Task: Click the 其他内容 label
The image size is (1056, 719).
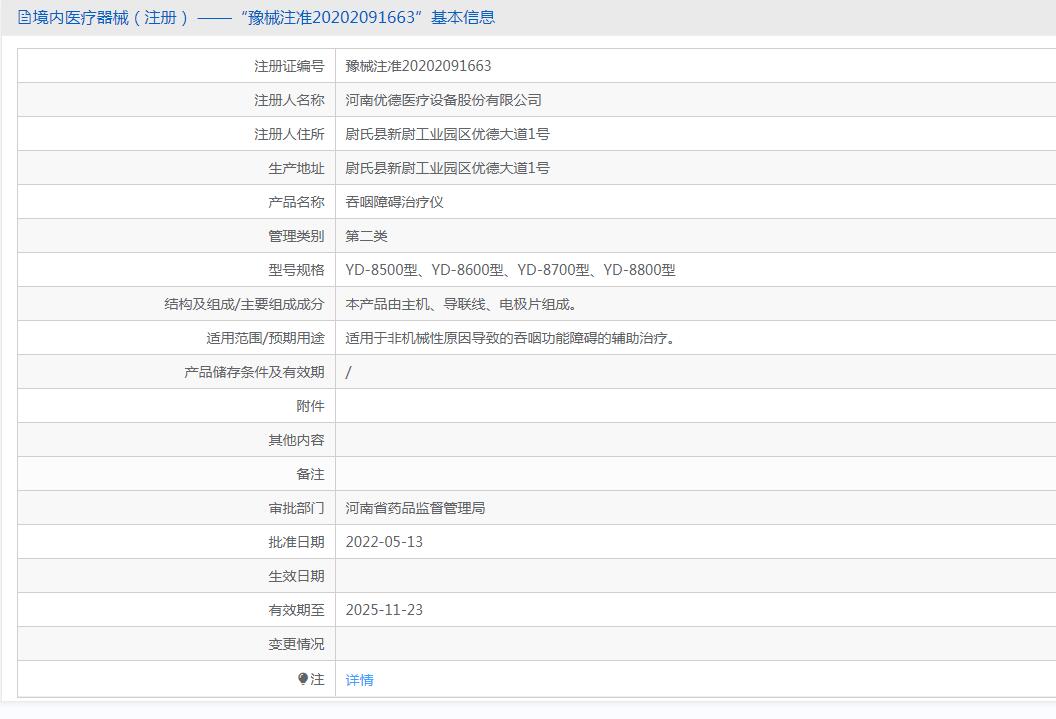Action: point(296,440)
